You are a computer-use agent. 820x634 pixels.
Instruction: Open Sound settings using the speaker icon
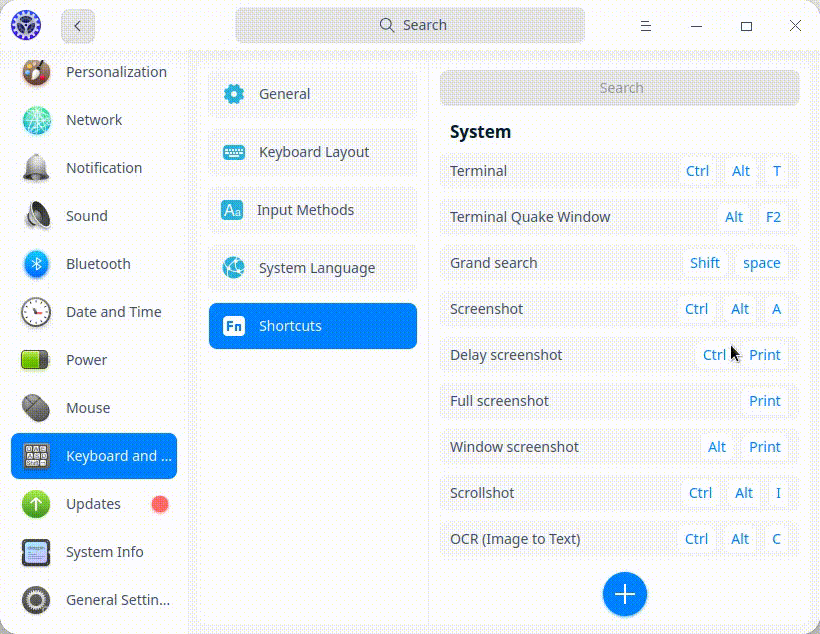[x=36, y=216]
